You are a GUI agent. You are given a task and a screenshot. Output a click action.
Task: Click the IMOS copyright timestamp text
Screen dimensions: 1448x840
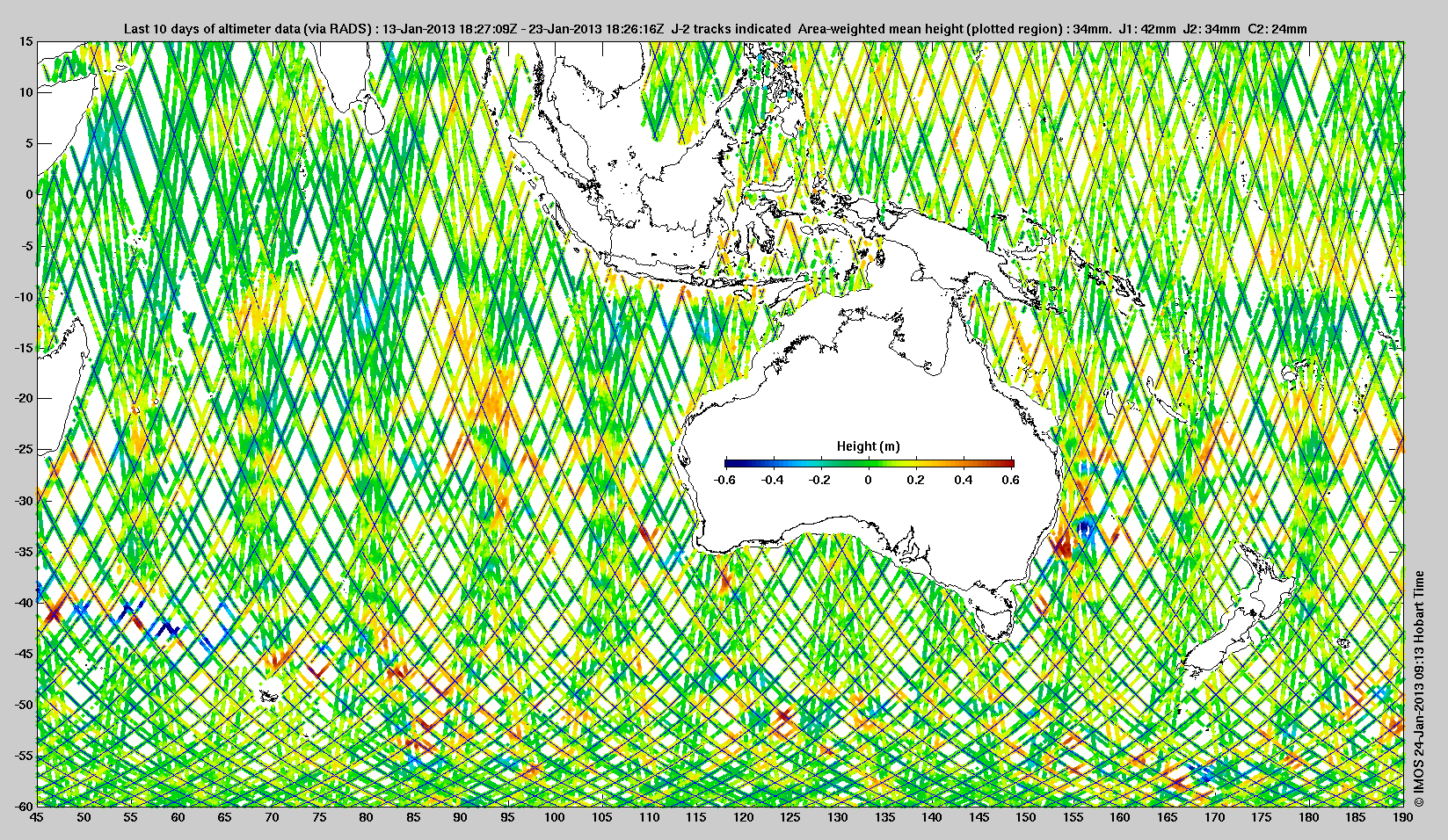tap(1417, 689)
